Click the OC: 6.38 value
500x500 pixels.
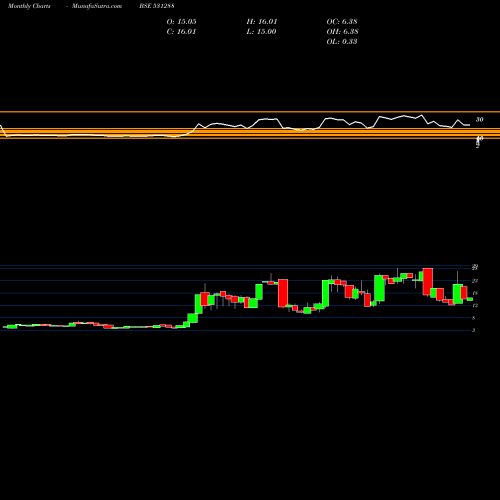coord(342,22)
